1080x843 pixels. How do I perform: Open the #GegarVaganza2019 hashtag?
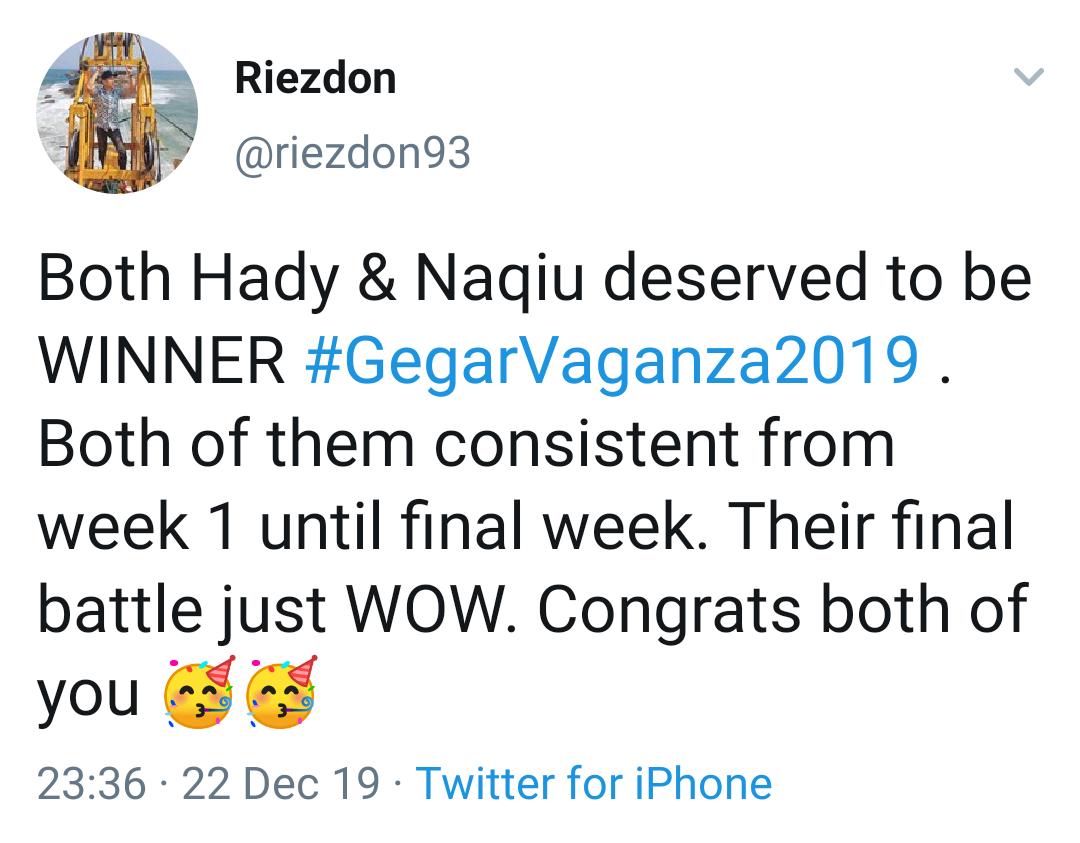[612, 360]
